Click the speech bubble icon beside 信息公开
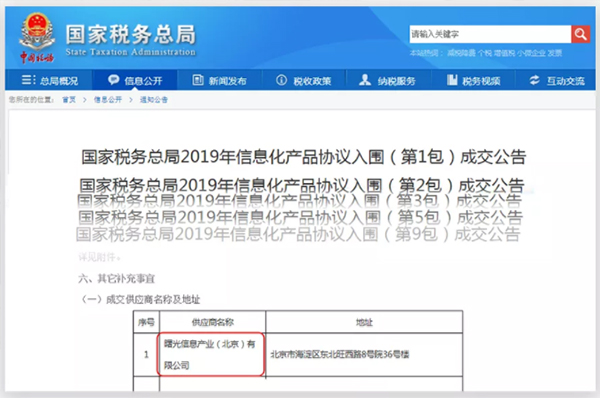This screenshot has width=600, height=398. (114, 80)
